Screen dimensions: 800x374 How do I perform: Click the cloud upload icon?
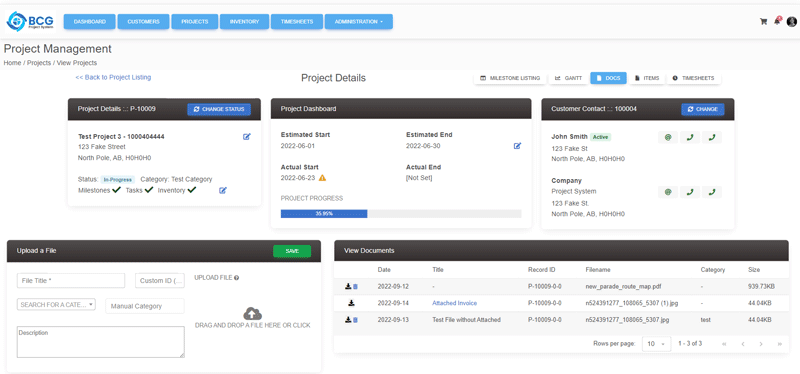pos(253,313)
